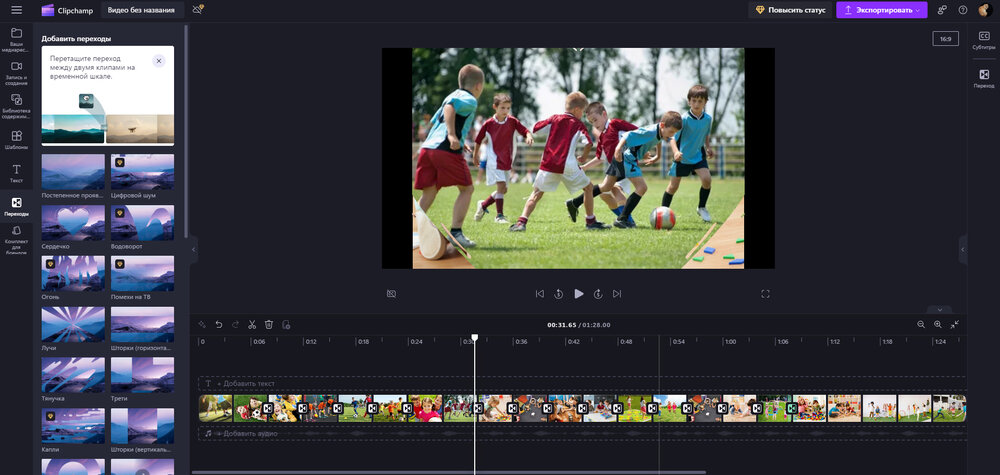Select the 'Огонь' transition thumbnail
Image resolution: width=1000 pixels, height=475 pixels.
click(73, 274)
